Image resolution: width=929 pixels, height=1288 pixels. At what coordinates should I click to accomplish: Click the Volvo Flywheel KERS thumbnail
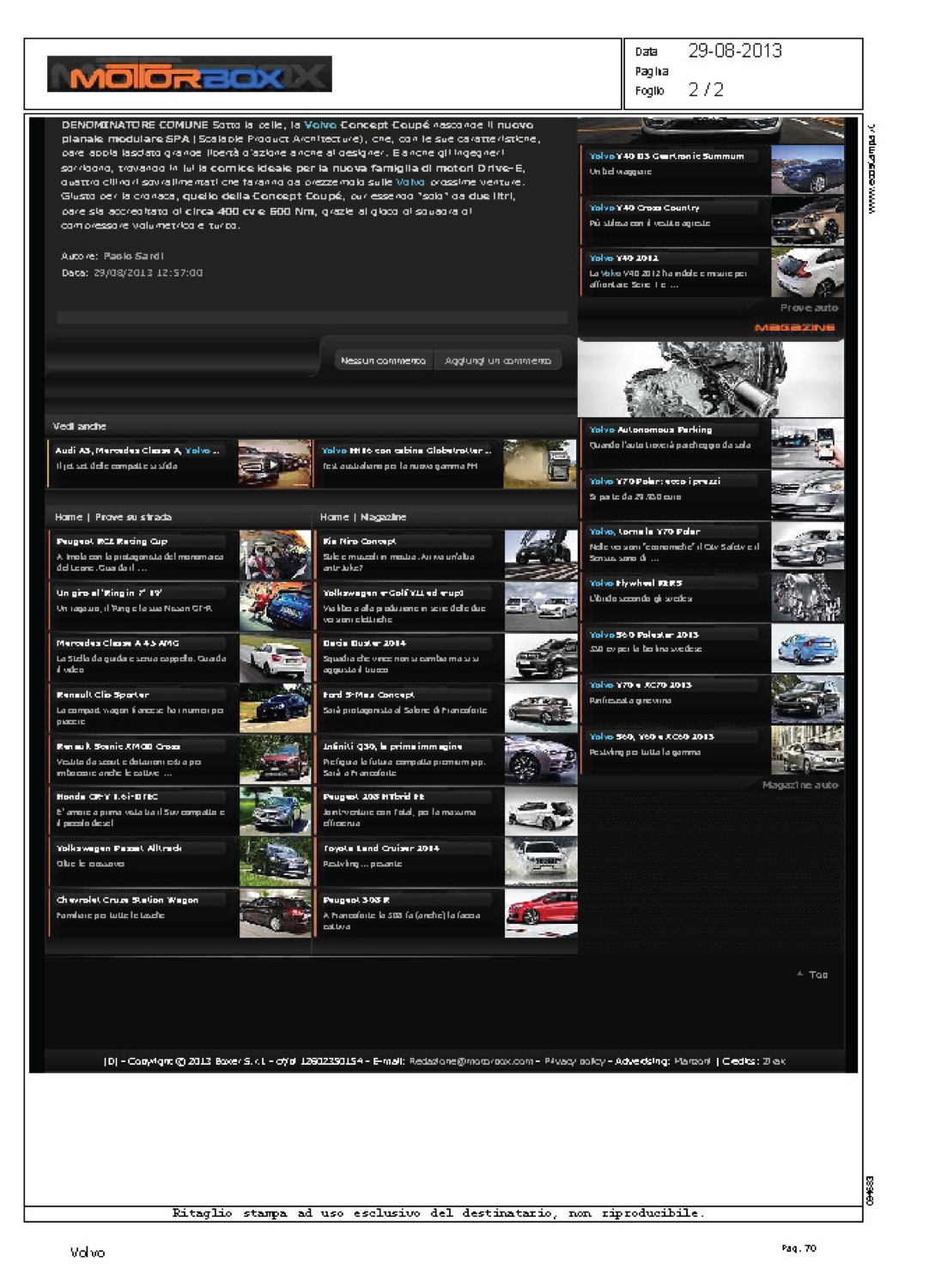pyautogui.click(x=806, y=597)
